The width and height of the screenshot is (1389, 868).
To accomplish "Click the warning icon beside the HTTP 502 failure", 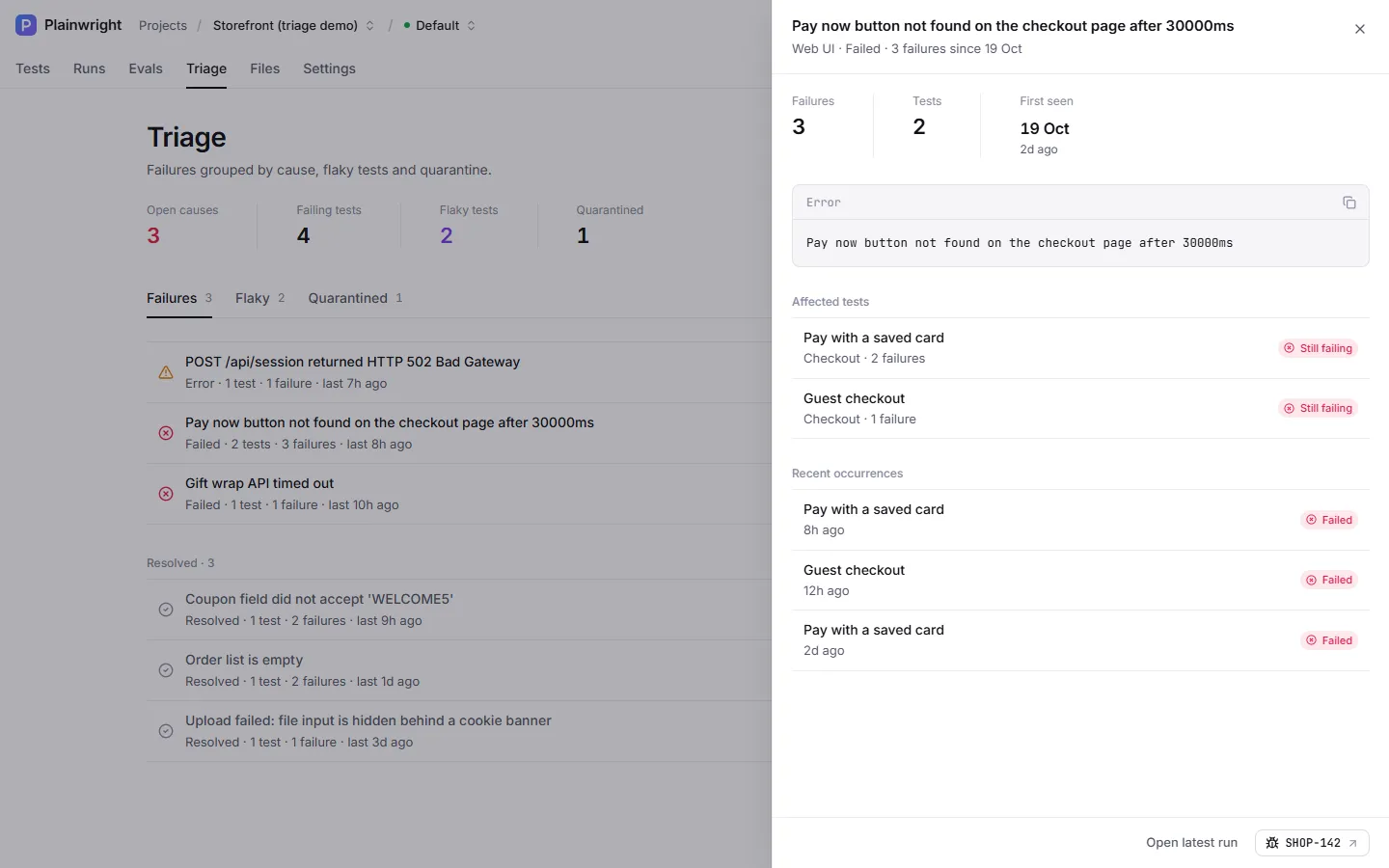I will tap(166, 372).
